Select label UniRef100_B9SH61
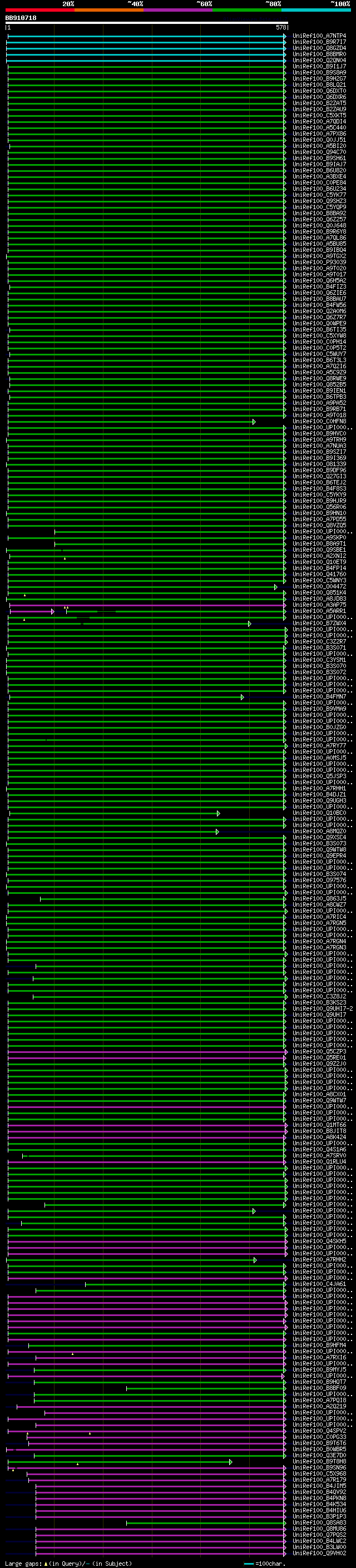 click(x=319, y=159)
